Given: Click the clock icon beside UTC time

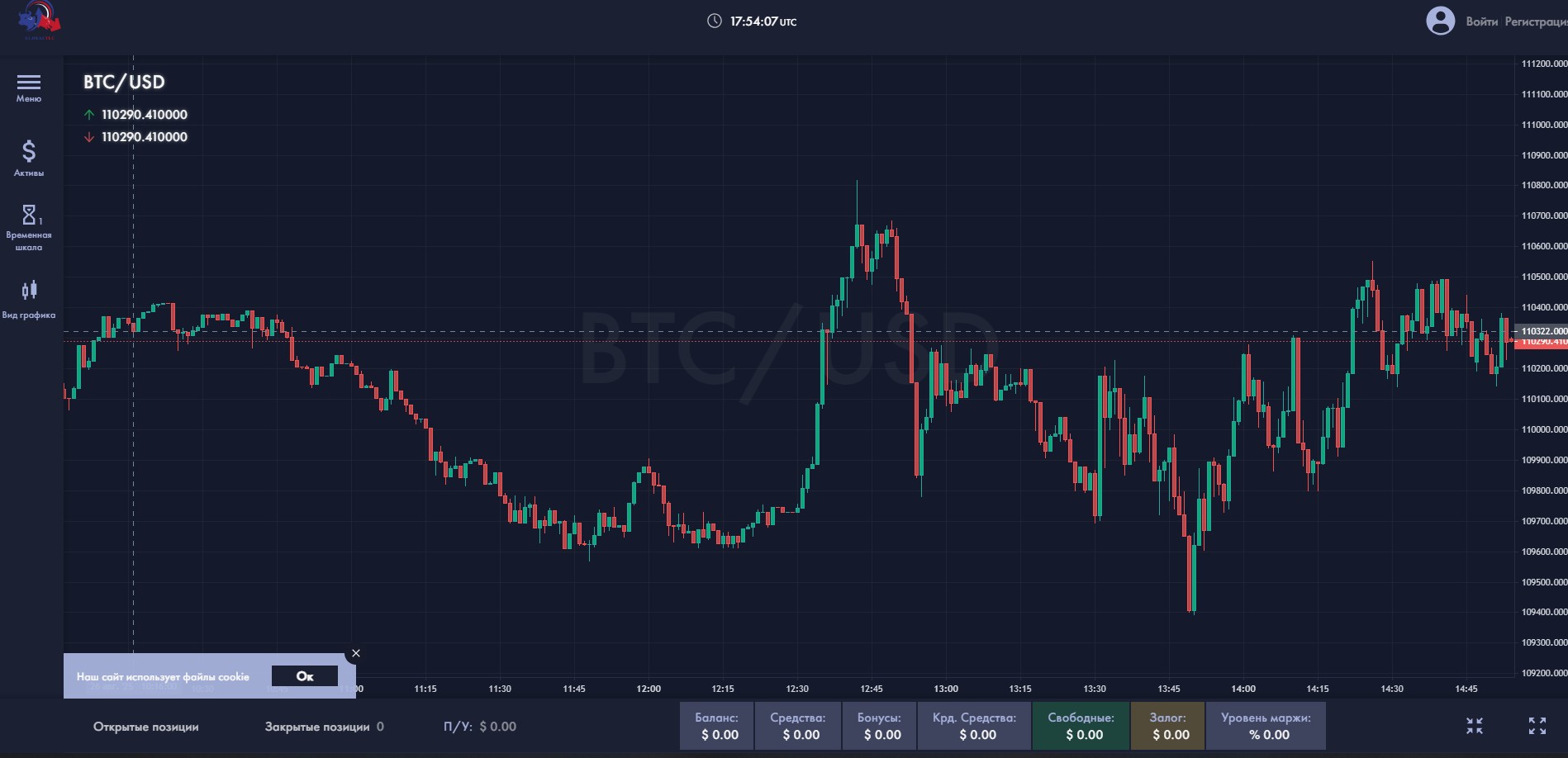Looking at the screenshot, I should 715,21.
